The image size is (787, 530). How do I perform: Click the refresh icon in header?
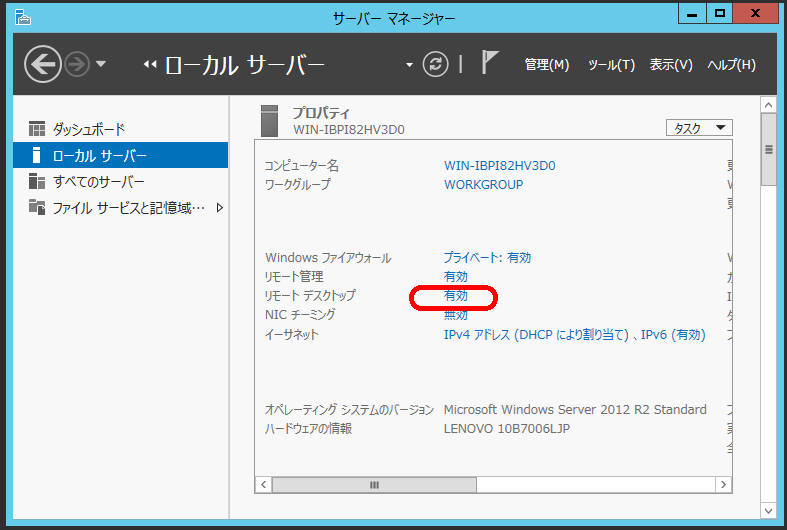click(x=435, y=64)
